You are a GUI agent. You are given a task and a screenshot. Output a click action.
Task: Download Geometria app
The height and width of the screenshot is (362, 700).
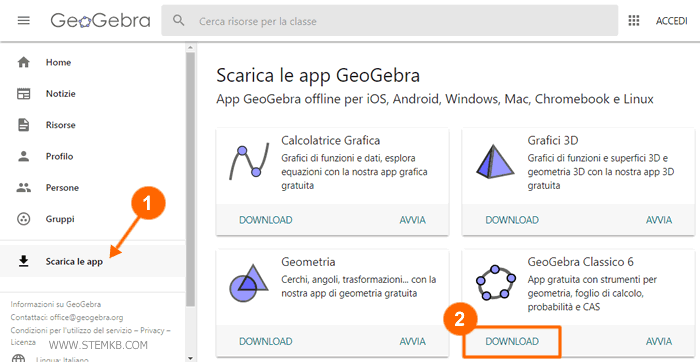(x=266, y=341)
